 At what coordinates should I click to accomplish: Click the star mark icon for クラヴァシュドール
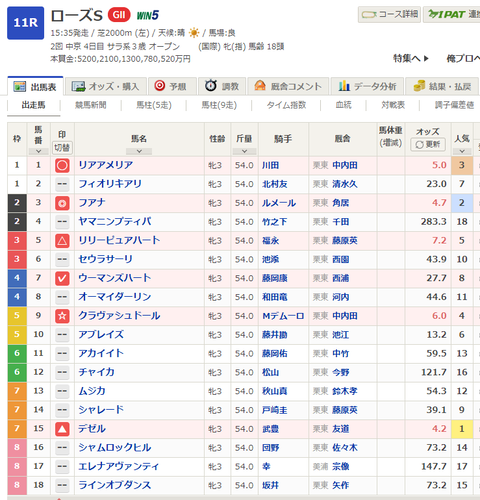[x=62, y=316]
